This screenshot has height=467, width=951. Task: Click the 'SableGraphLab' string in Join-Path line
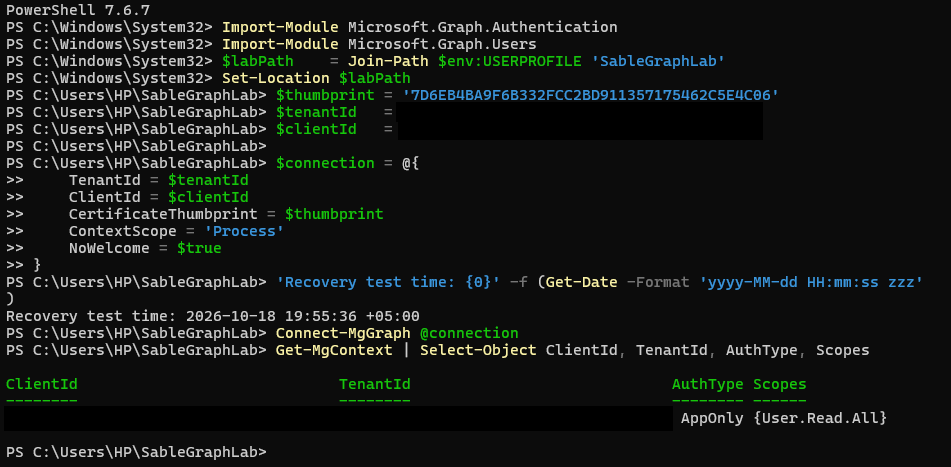(x=658, y=61)
